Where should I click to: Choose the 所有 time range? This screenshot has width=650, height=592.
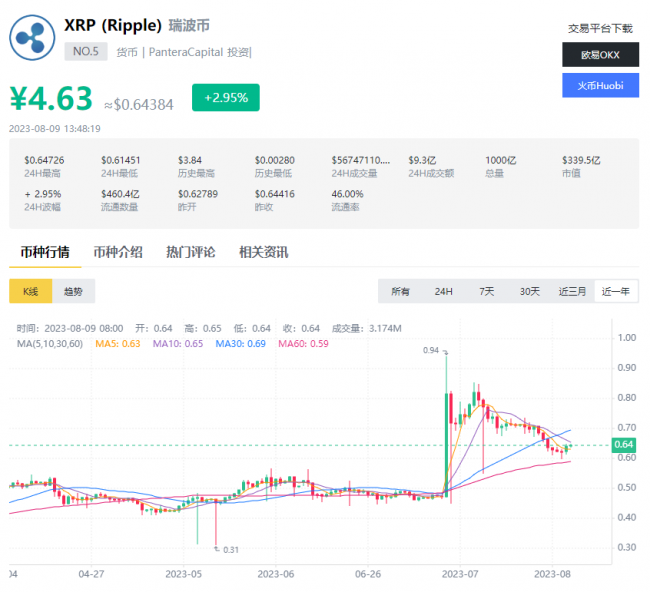coord(400,291)
